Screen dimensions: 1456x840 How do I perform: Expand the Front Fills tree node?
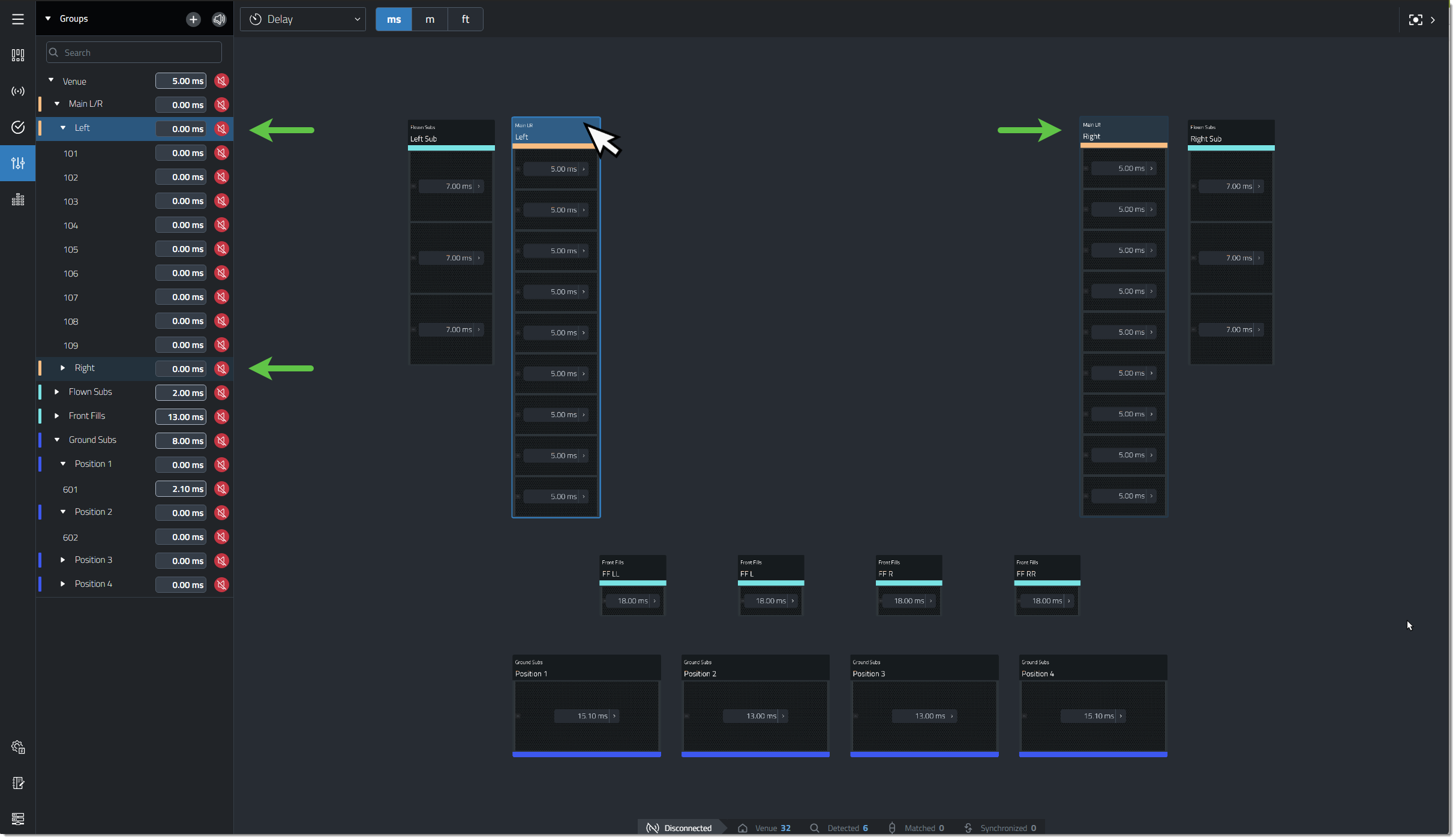click(57, 416)
